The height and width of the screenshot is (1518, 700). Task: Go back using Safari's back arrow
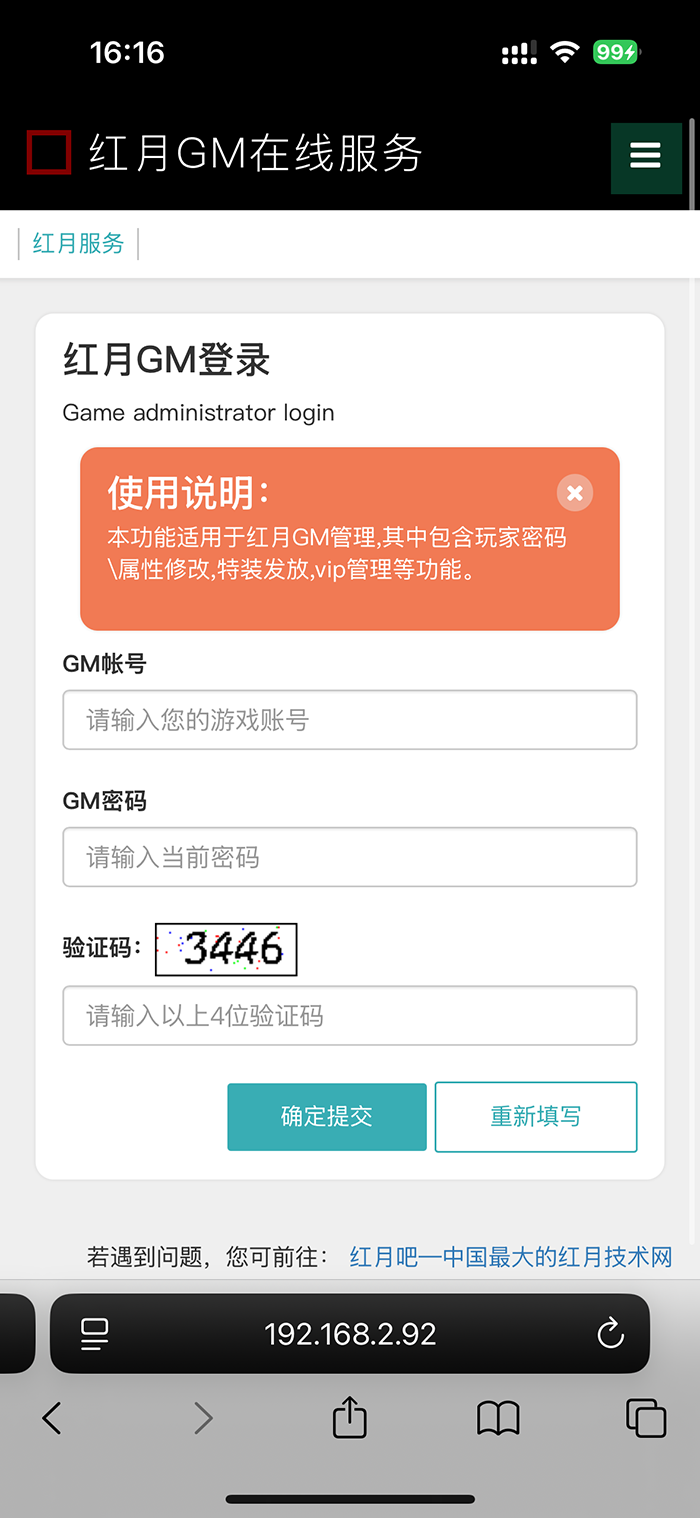click(x=52, y=1418)
